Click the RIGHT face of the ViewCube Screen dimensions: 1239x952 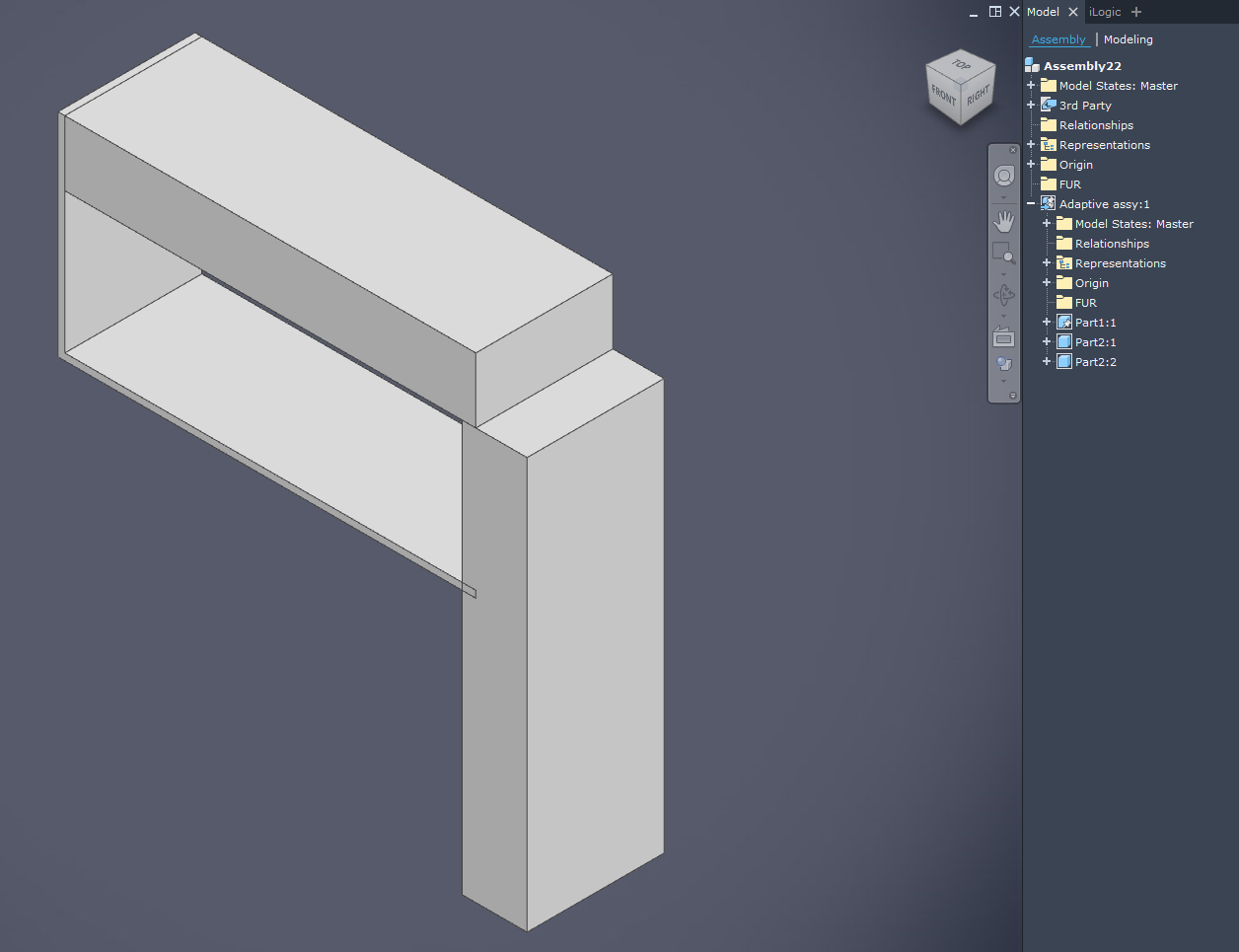click(x=978, y=96)
